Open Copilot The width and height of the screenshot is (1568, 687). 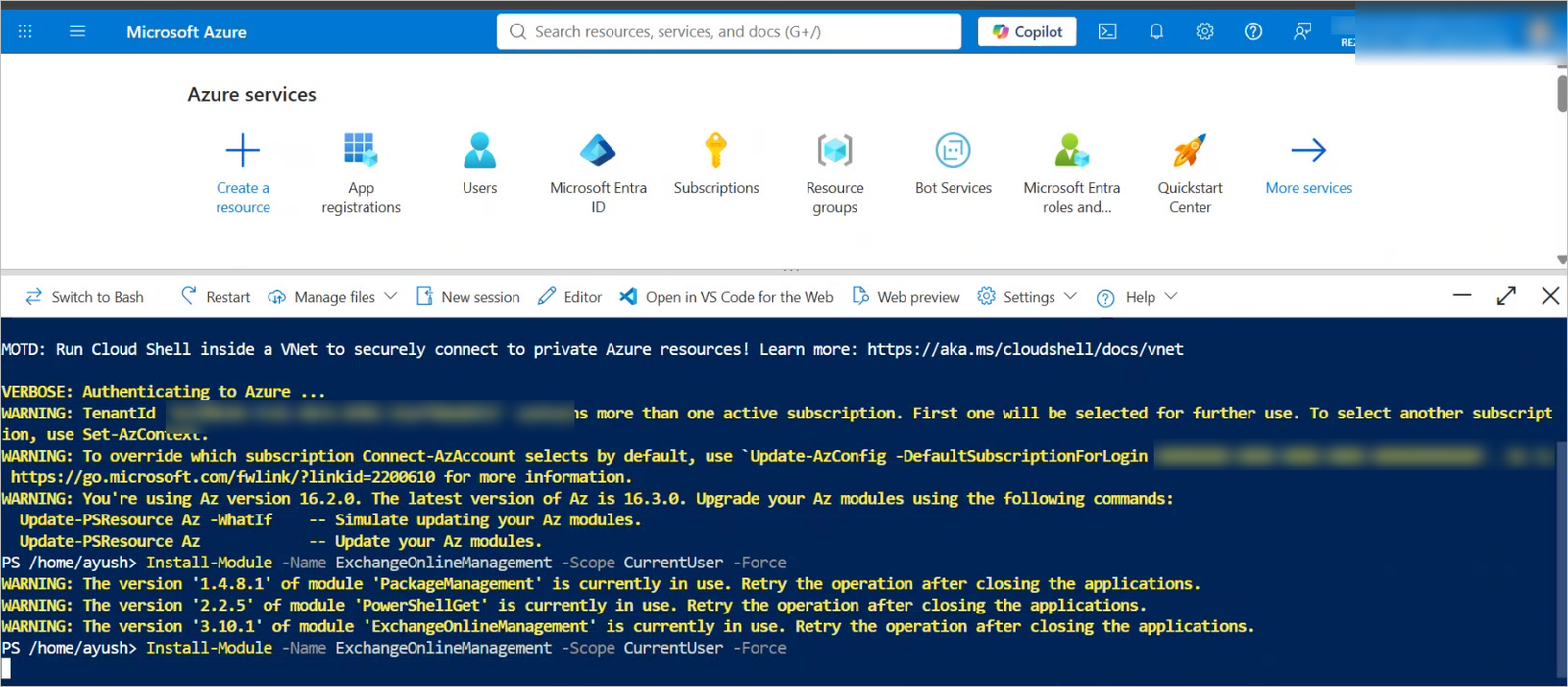pyautogui.click(x=1027, y=31)
